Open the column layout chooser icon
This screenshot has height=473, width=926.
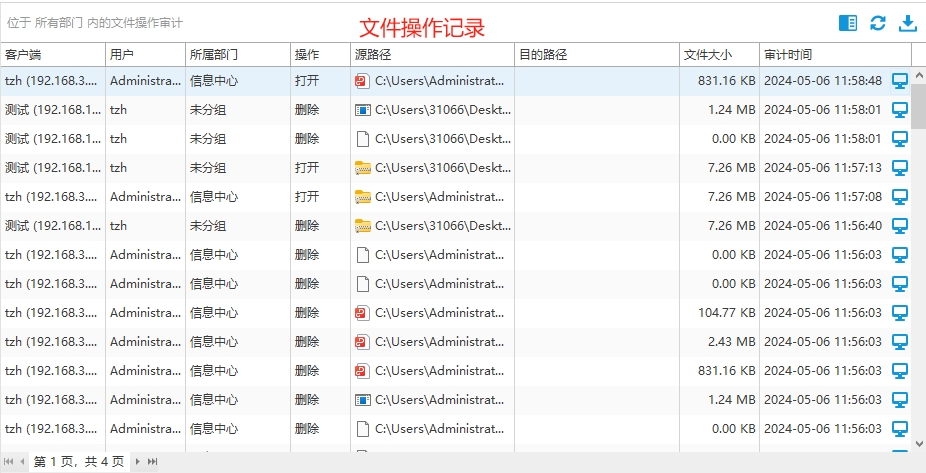point(848,23)
